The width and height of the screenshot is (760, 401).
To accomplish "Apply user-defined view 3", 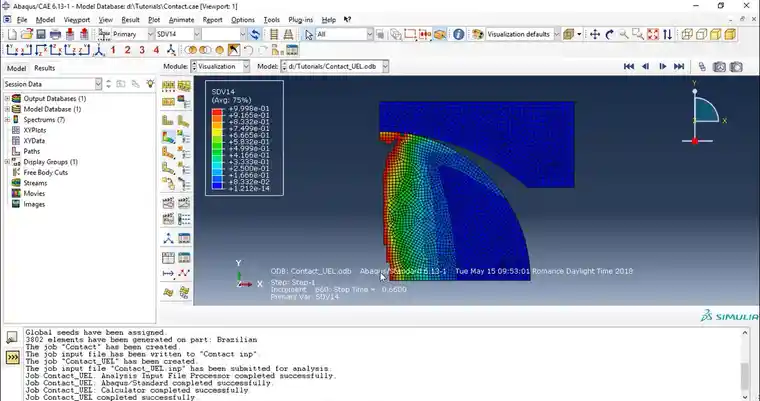I will click(x=142, y=50).
